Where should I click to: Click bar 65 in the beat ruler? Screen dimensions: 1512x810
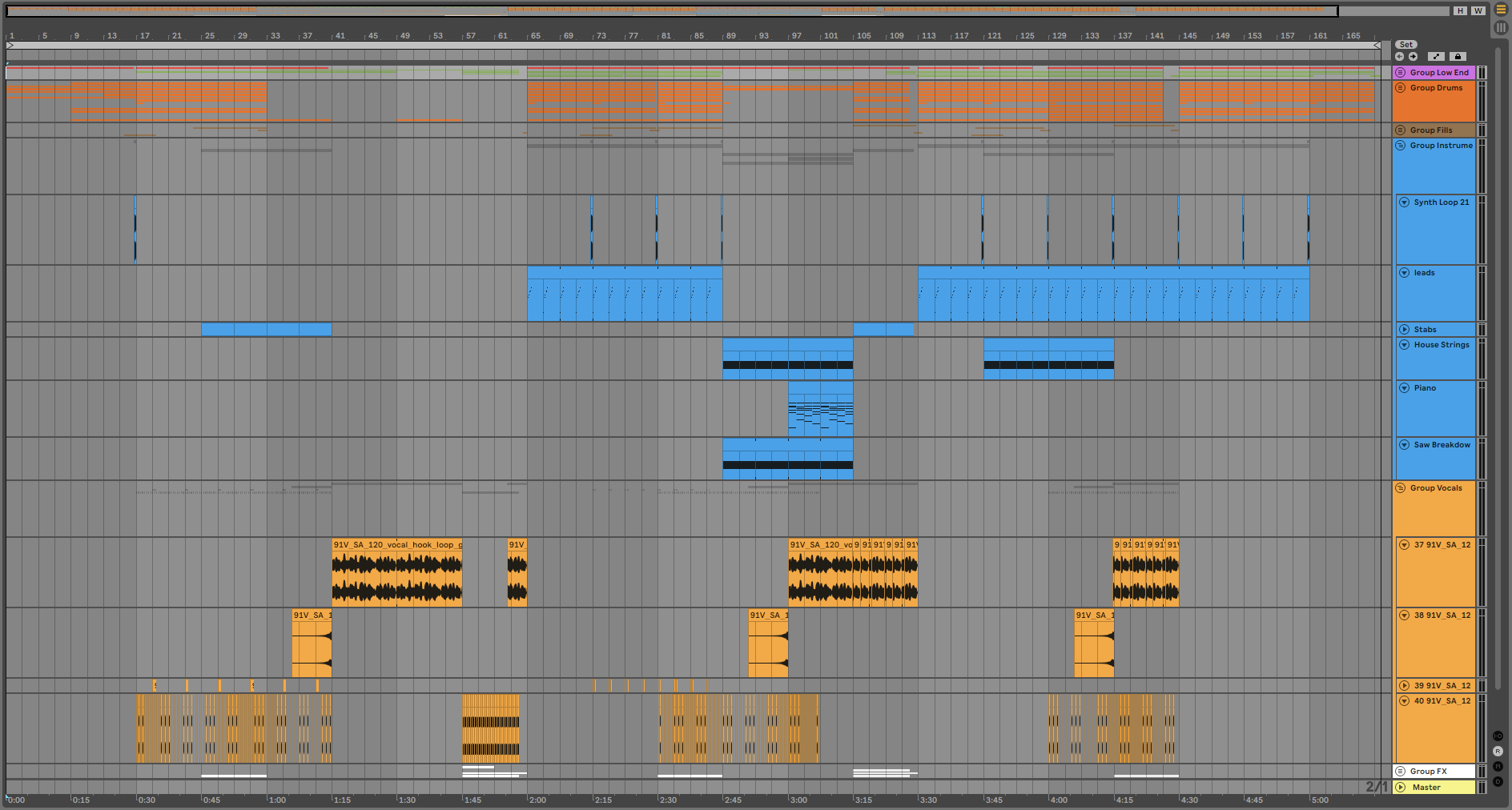pos(535,36)
